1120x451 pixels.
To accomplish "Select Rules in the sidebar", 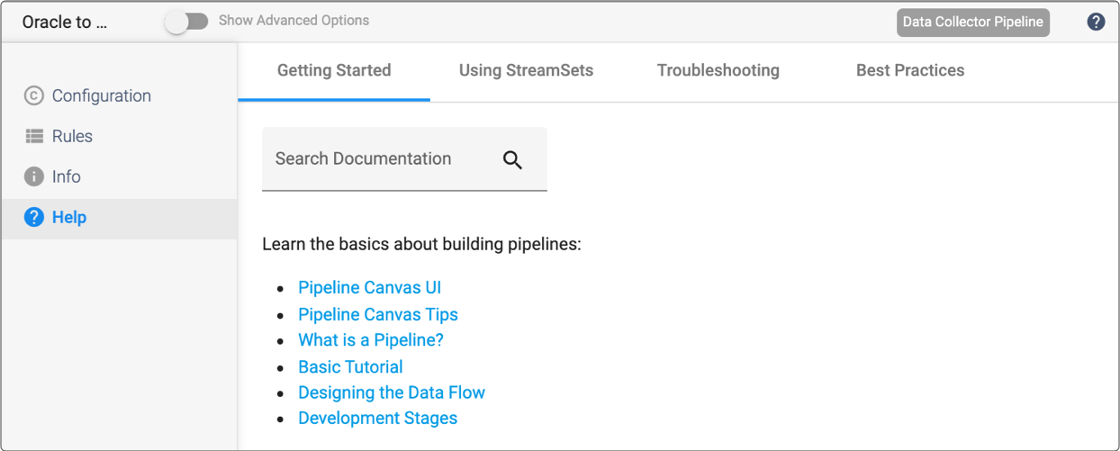I will 119,136.
